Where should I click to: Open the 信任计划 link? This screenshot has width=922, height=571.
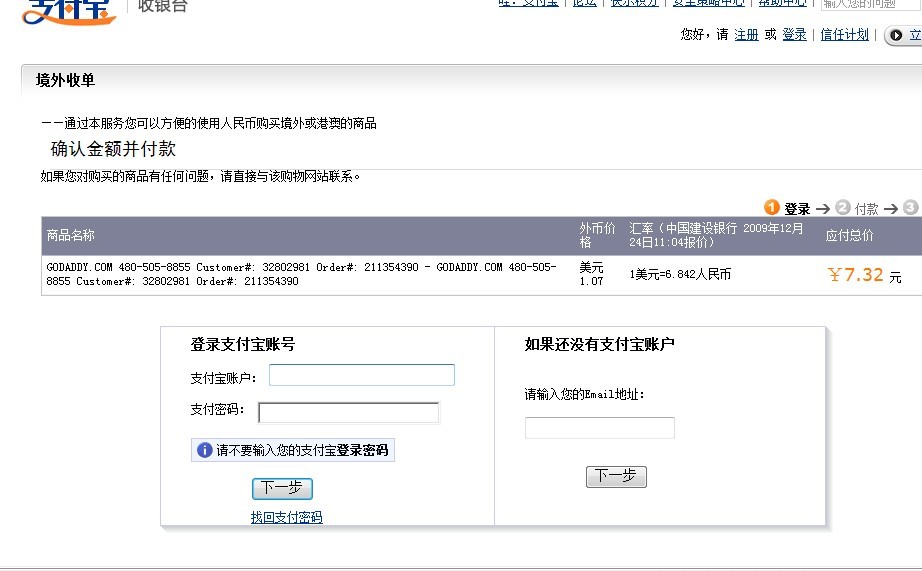[844, 35]
